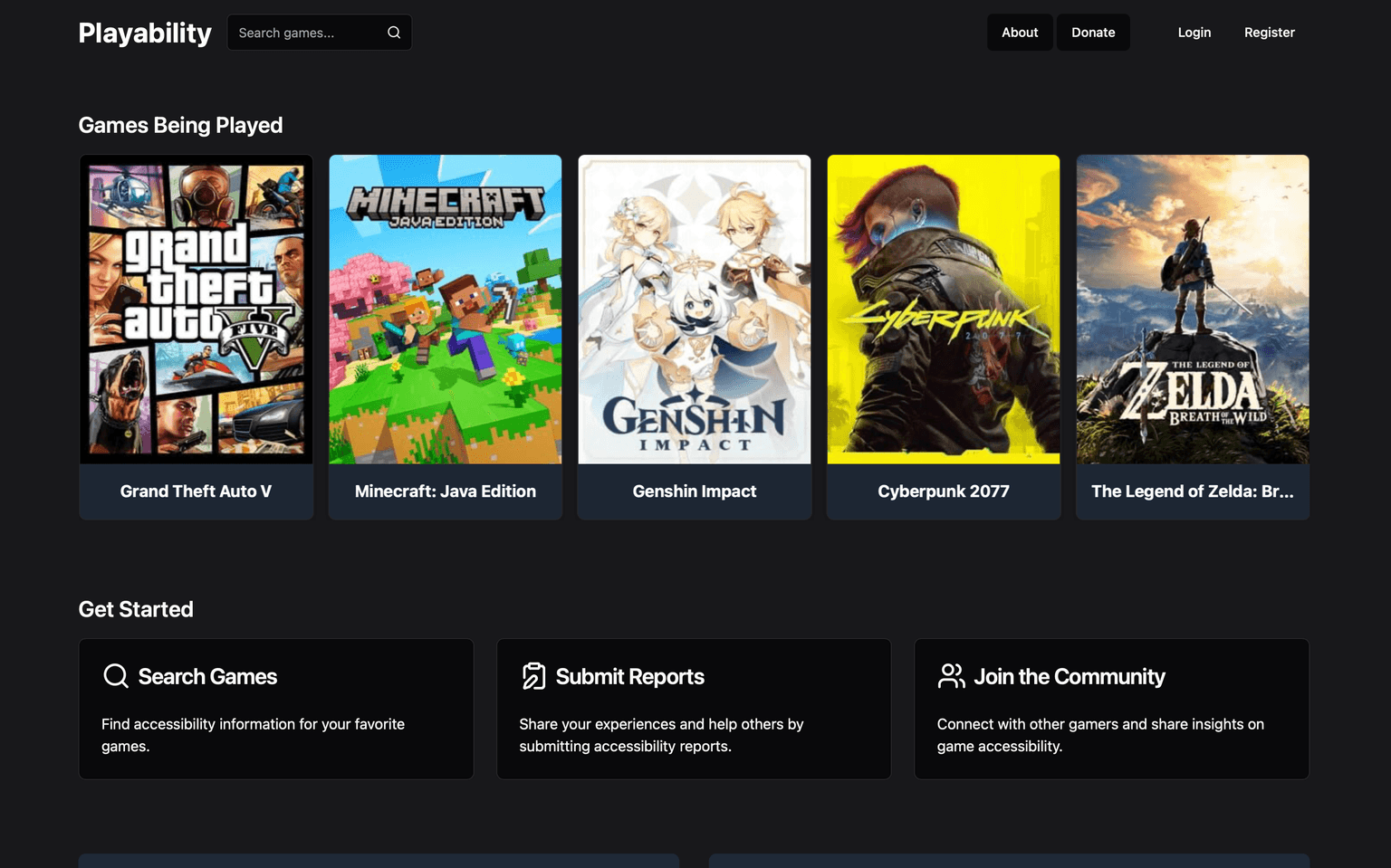This screenshot has width=1391, height=868.
Task: Open the Playability home logo
Action: (x=145, y=33)
